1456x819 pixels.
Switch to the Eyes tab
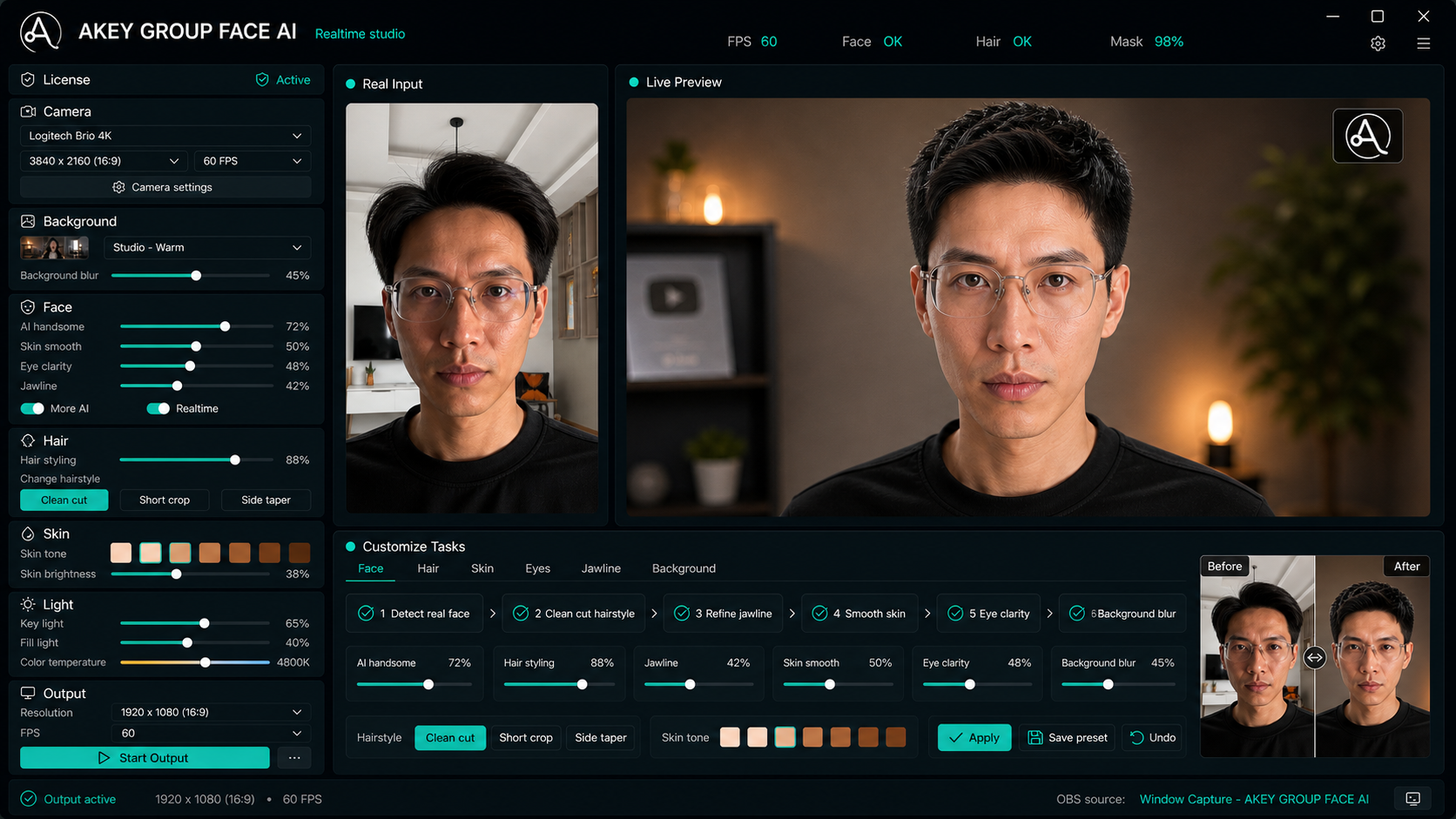click(537, 568)
